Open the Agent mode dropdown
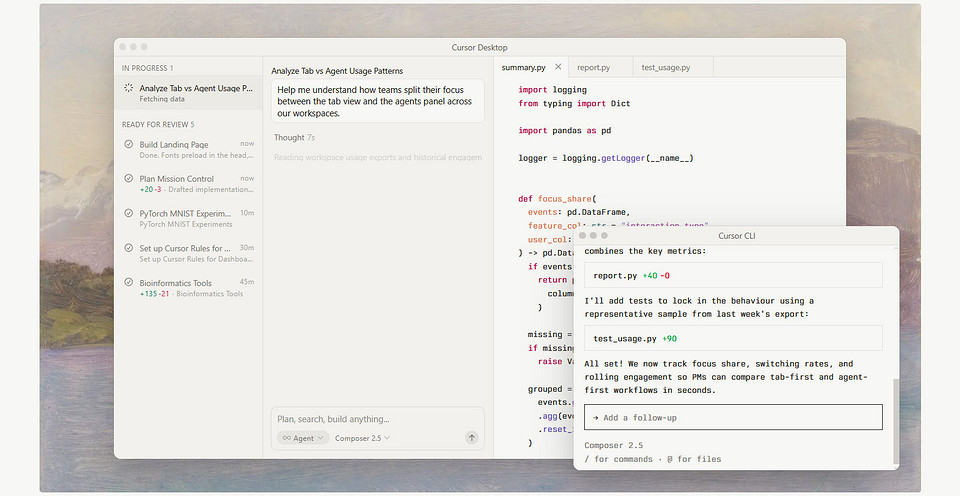Image resolution: width=960 pixels, height=496 pixels. point(303,438)
